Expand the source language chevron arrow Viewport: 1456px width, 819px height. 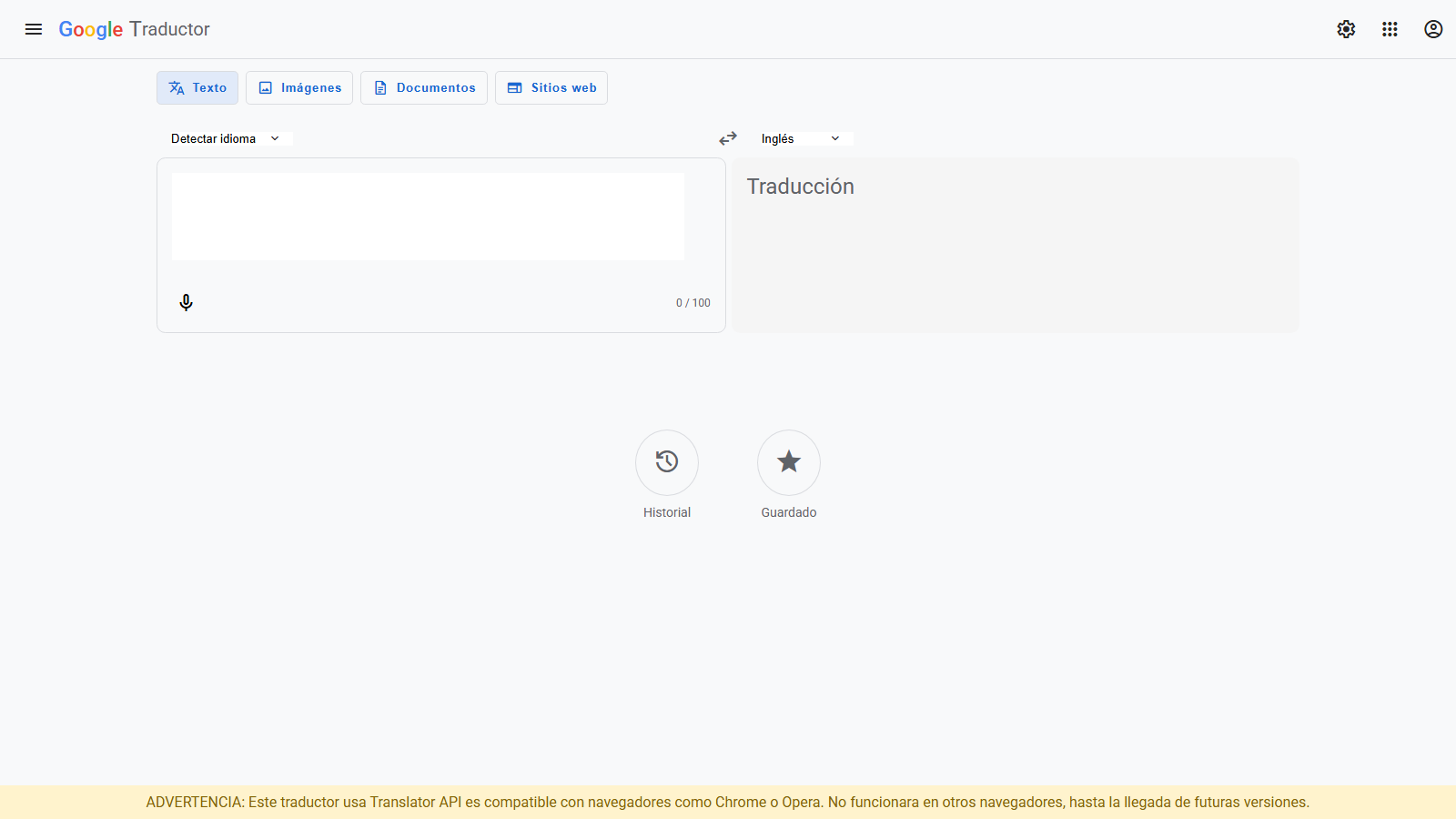pos(274,138)
